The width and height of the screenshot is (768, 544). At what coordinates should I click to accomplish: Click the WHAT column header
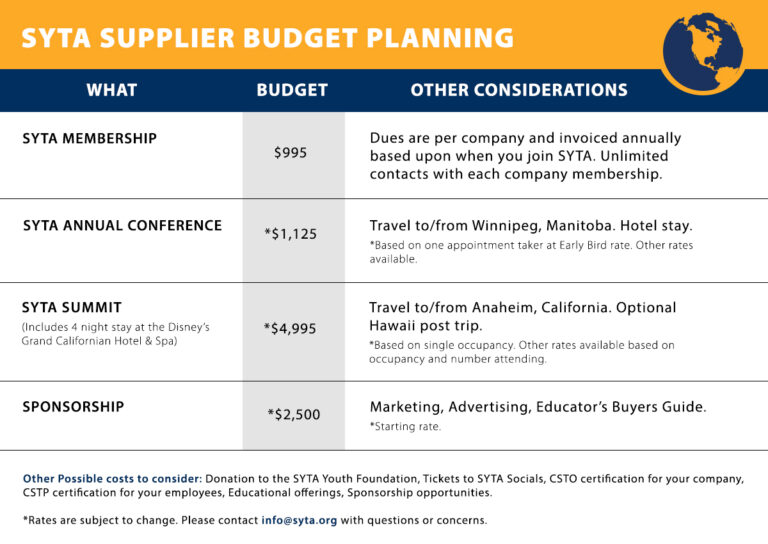tap(112, 90)
